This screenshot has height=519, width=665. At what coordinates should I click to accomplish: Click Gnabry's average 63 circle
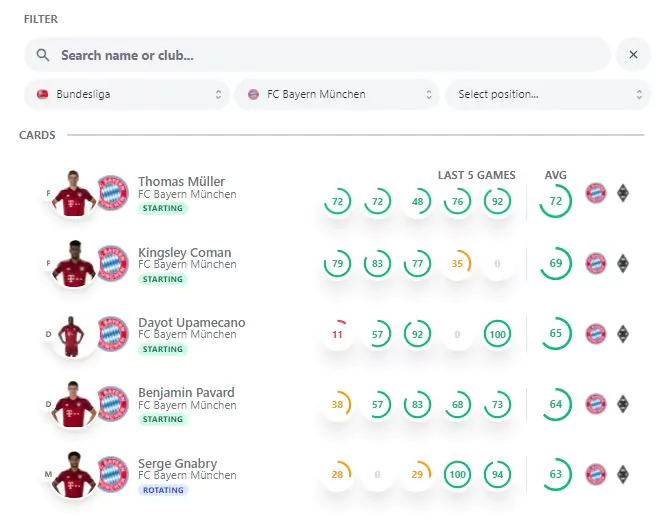(556, 474)
